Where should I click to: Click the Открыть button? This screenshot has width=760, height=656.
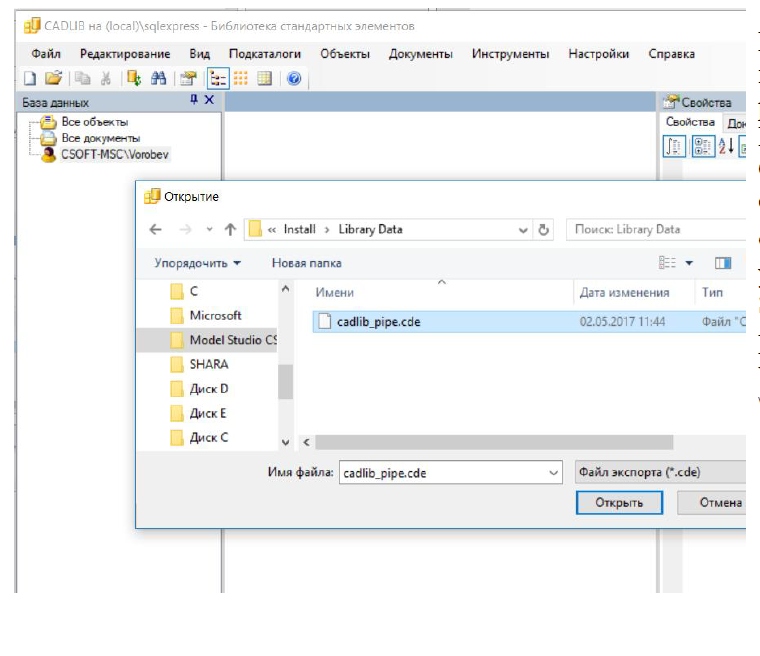[x=619, y=503]
